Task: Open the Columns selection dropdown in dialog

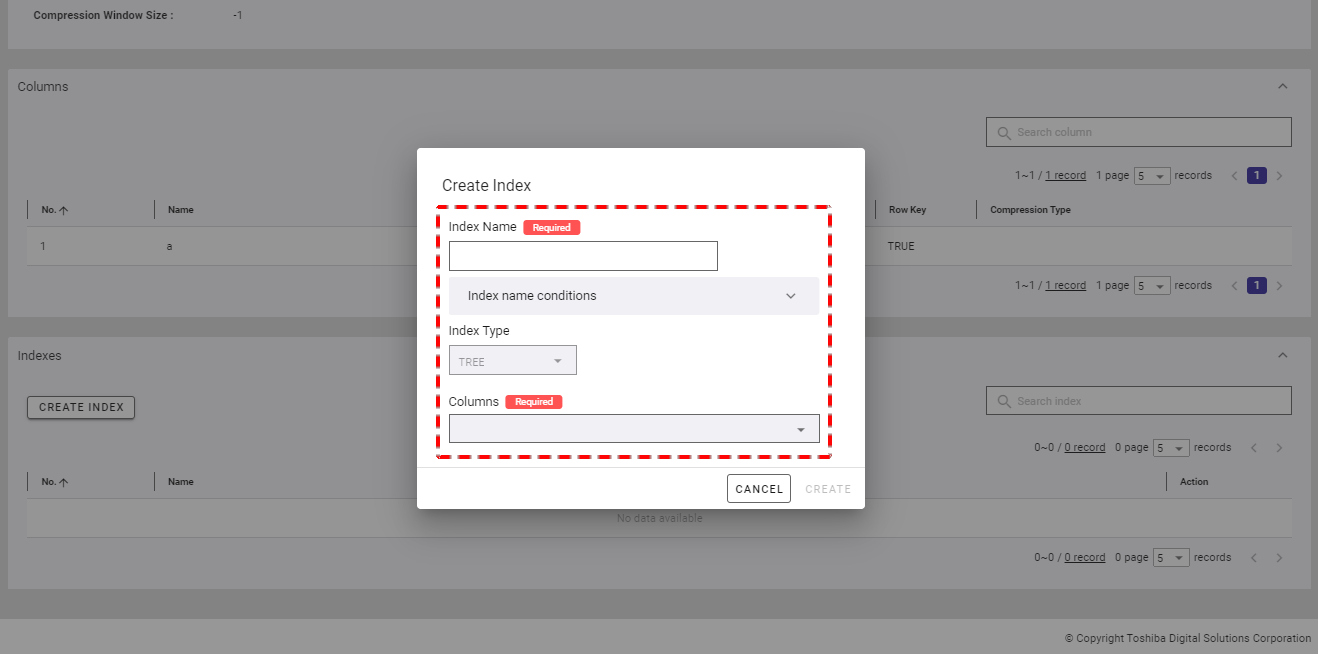Action: [x=634, y=429]
